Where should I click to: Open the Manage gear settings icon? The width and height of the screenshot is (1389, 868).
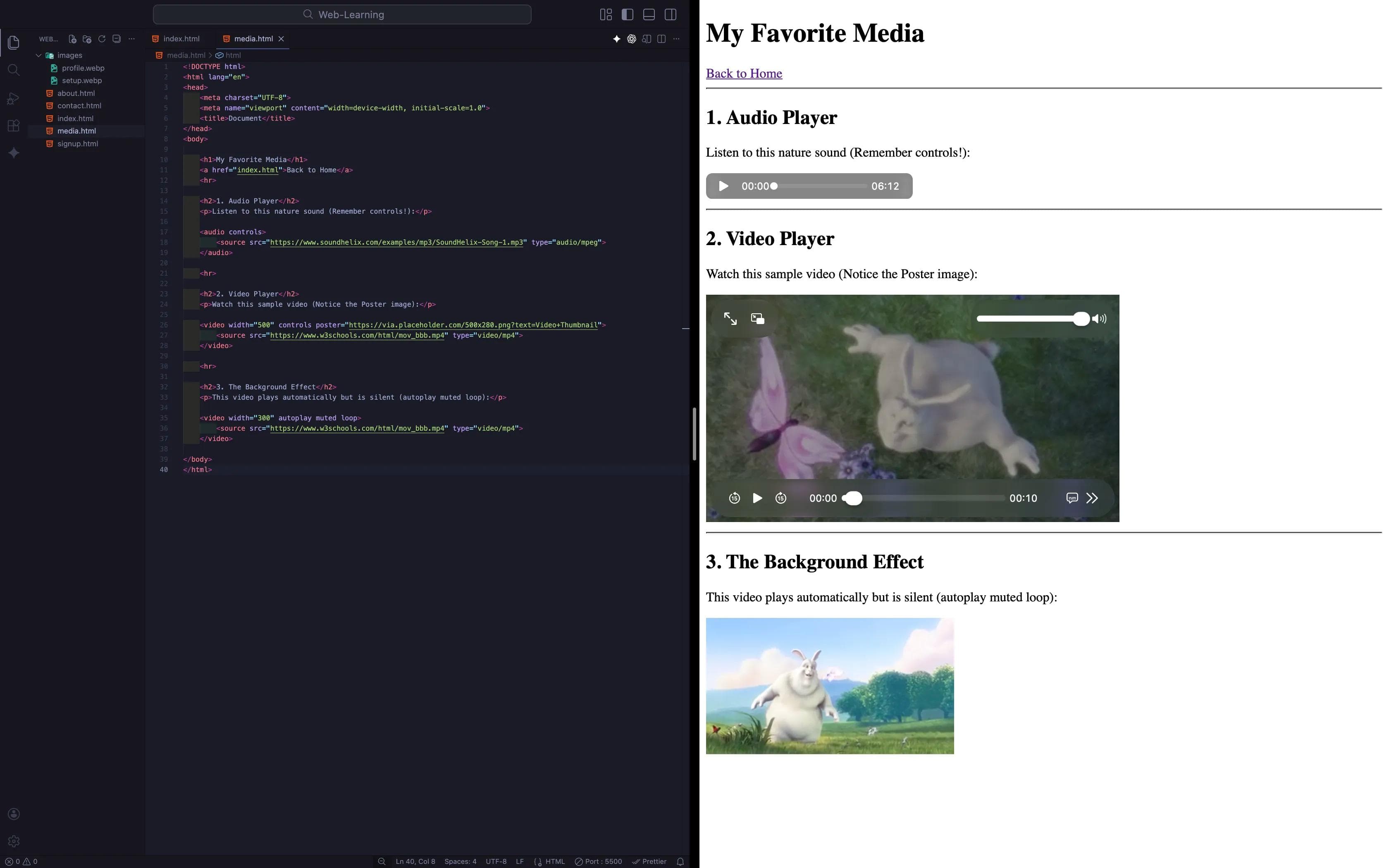(14, 841)
